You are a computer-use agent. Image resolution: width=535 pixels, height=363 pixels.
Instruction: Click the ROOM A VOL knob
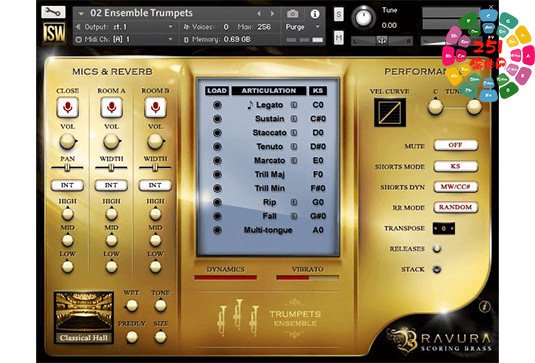tap(111, 141)
